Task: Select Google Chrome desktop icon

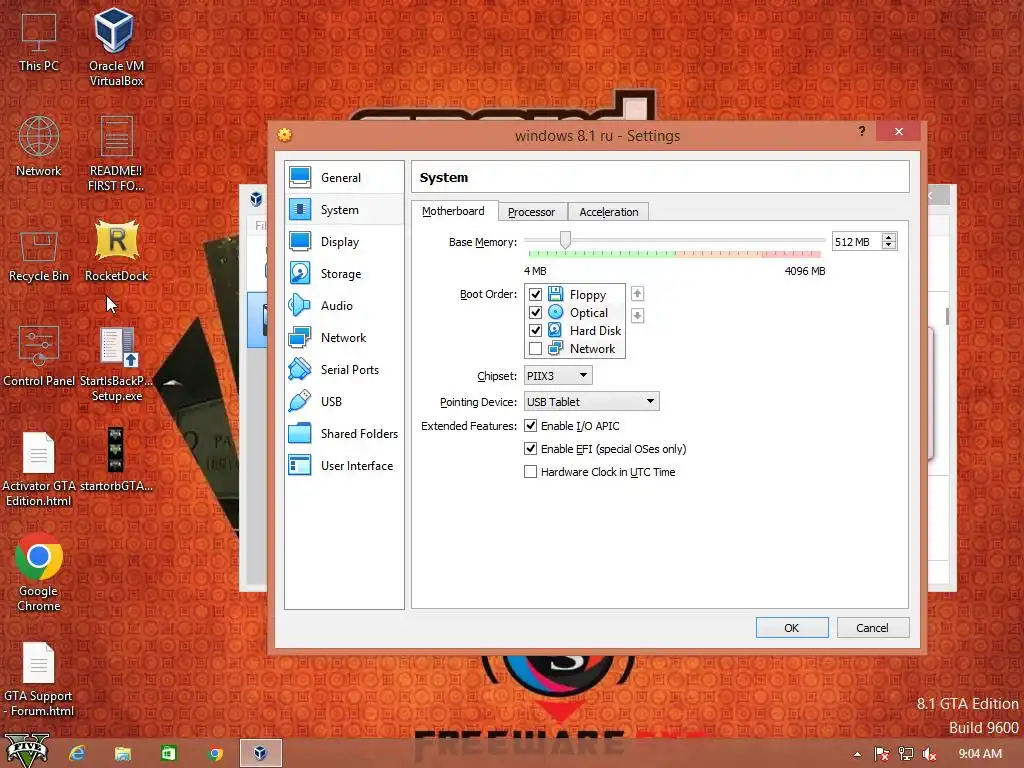Action: coord(39,573)
